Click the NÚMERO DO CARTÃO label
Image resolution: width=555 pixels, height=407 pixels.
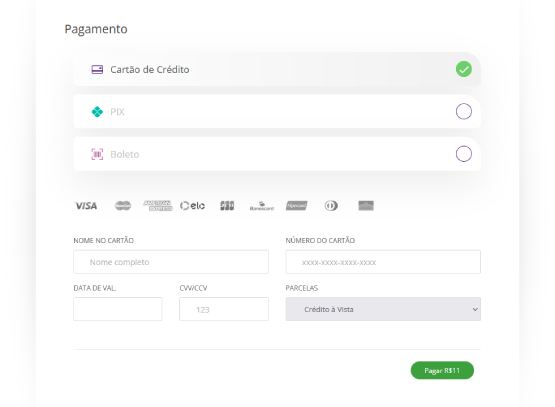[x=320, y=241]
